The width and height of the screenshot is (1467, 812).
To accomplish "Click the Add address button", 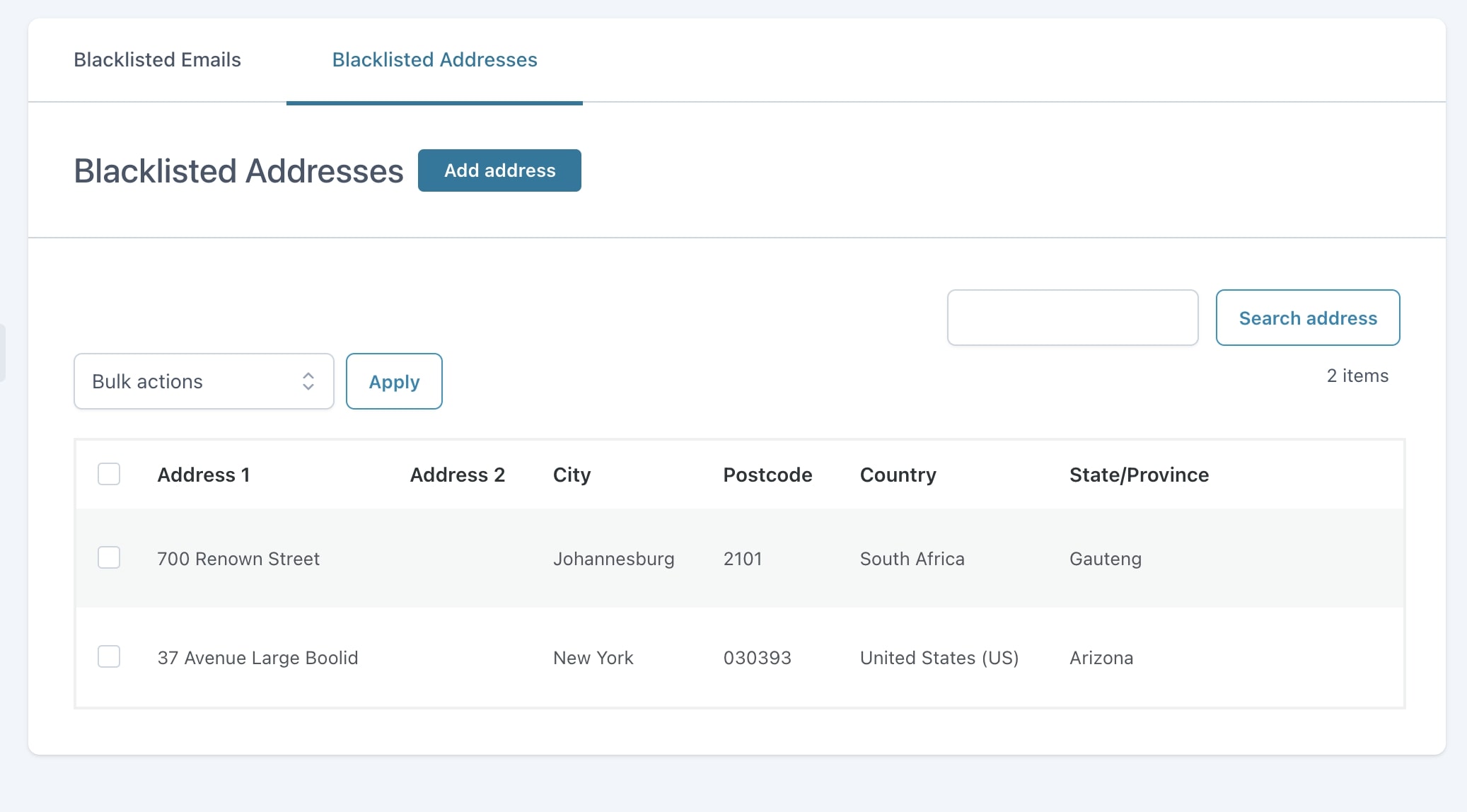I will [499, 170].
